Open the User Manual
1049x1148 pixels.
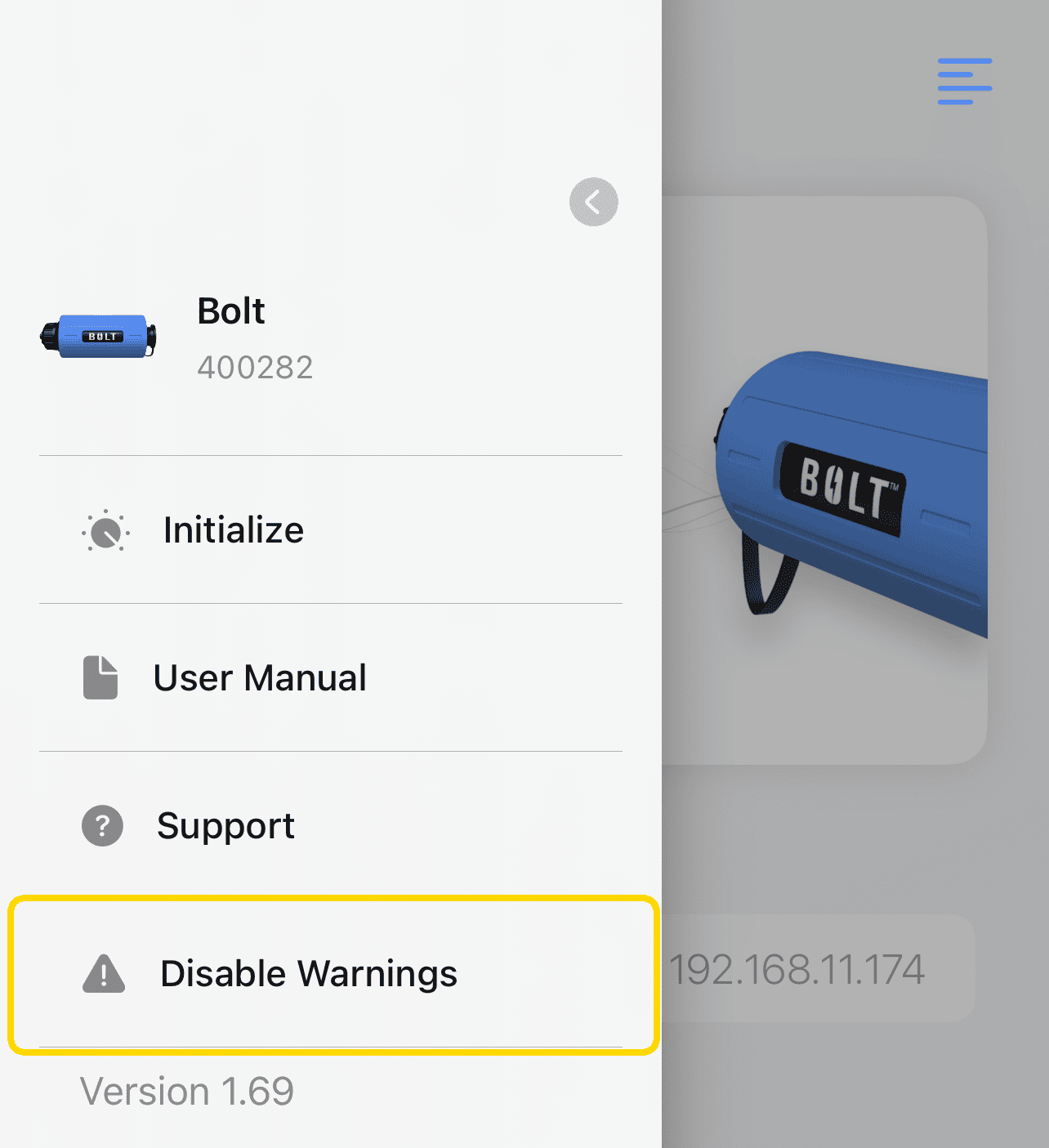261,677
